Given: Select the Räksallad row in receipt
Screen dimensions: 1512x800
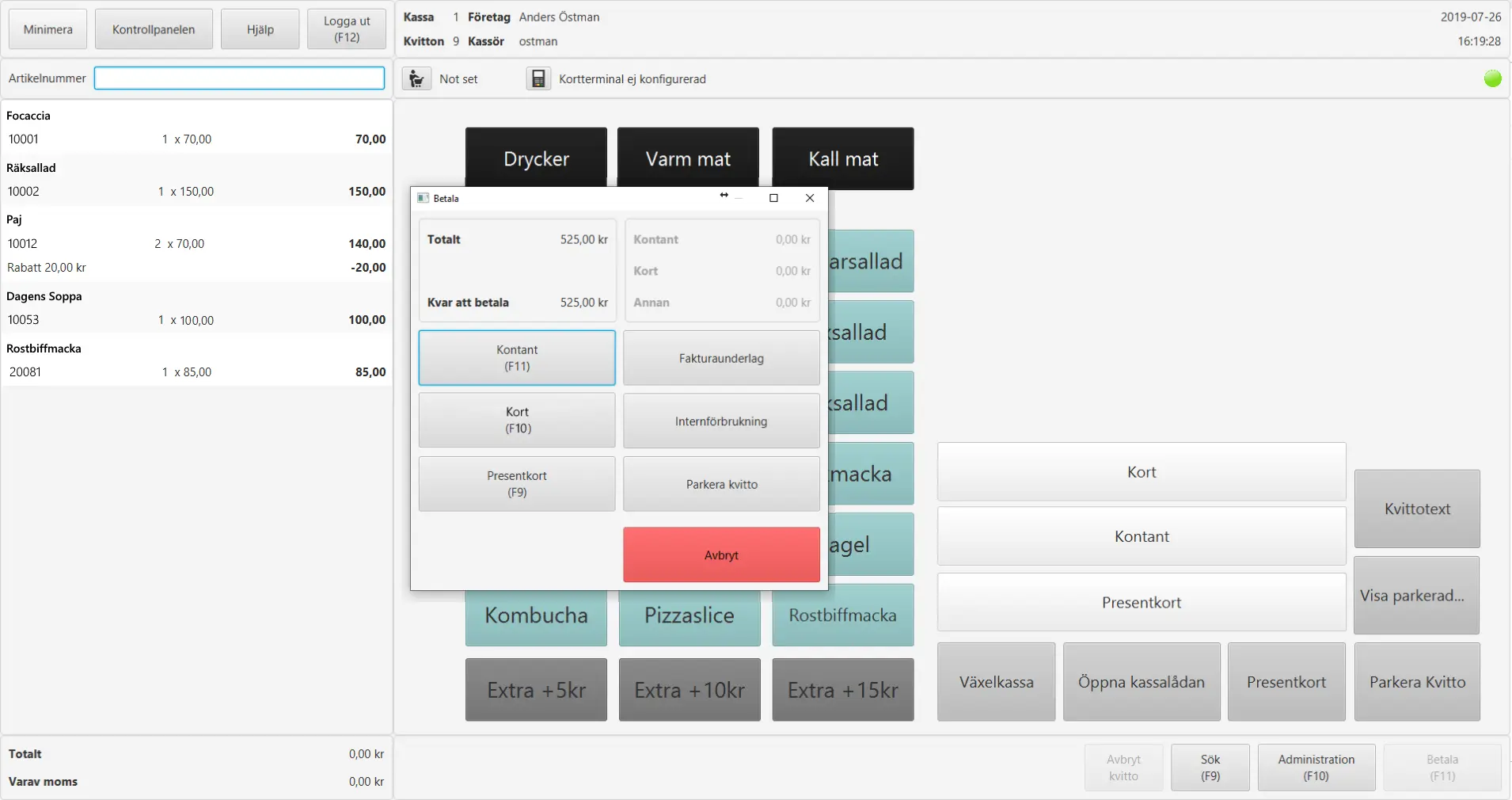Looking at the screenshot, I should point(196,181).
